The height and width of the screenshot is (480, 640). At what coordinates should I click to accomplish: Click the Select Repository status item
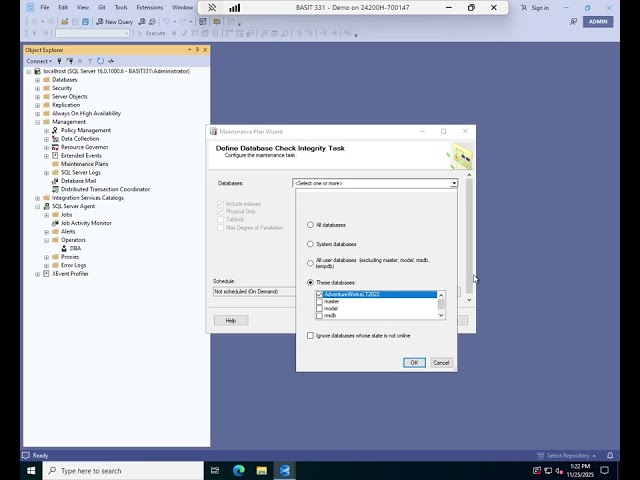[568, 456]
